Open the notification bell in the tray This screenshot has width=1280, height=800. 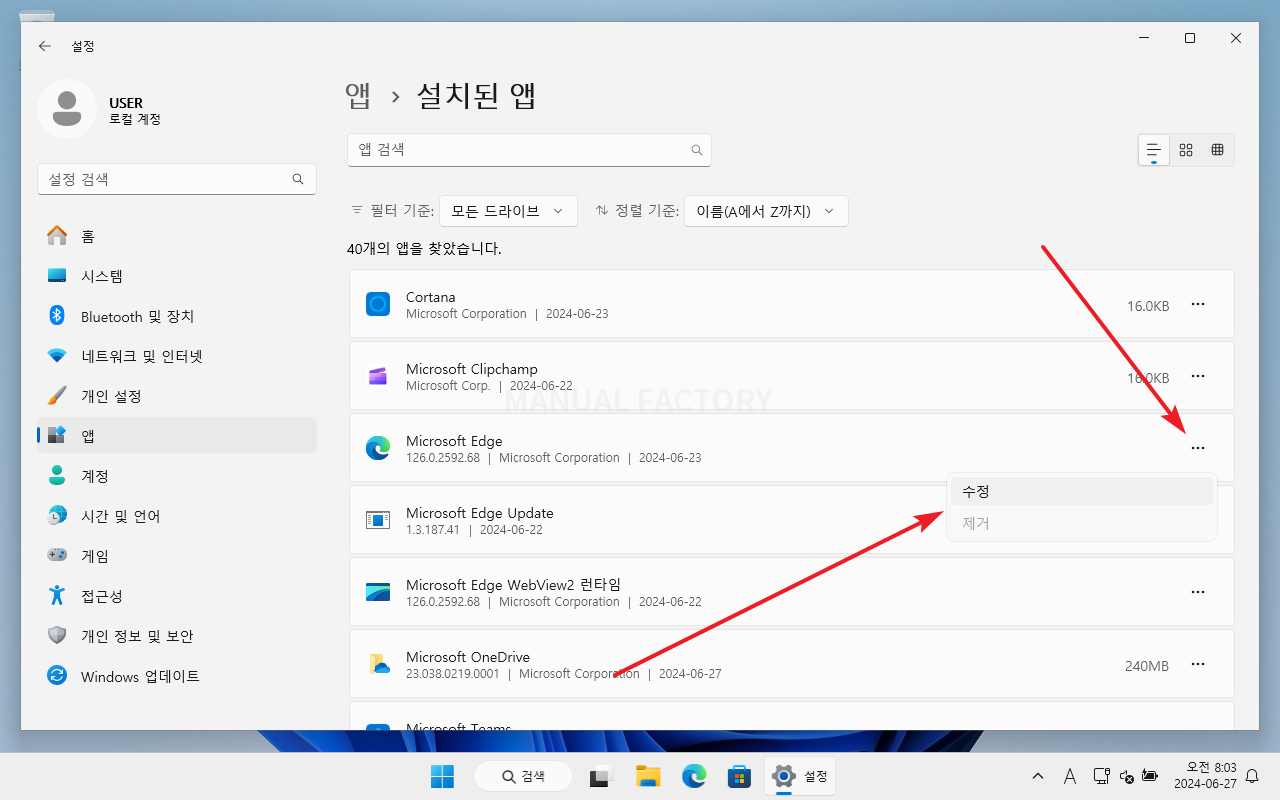coord(1252,776)
